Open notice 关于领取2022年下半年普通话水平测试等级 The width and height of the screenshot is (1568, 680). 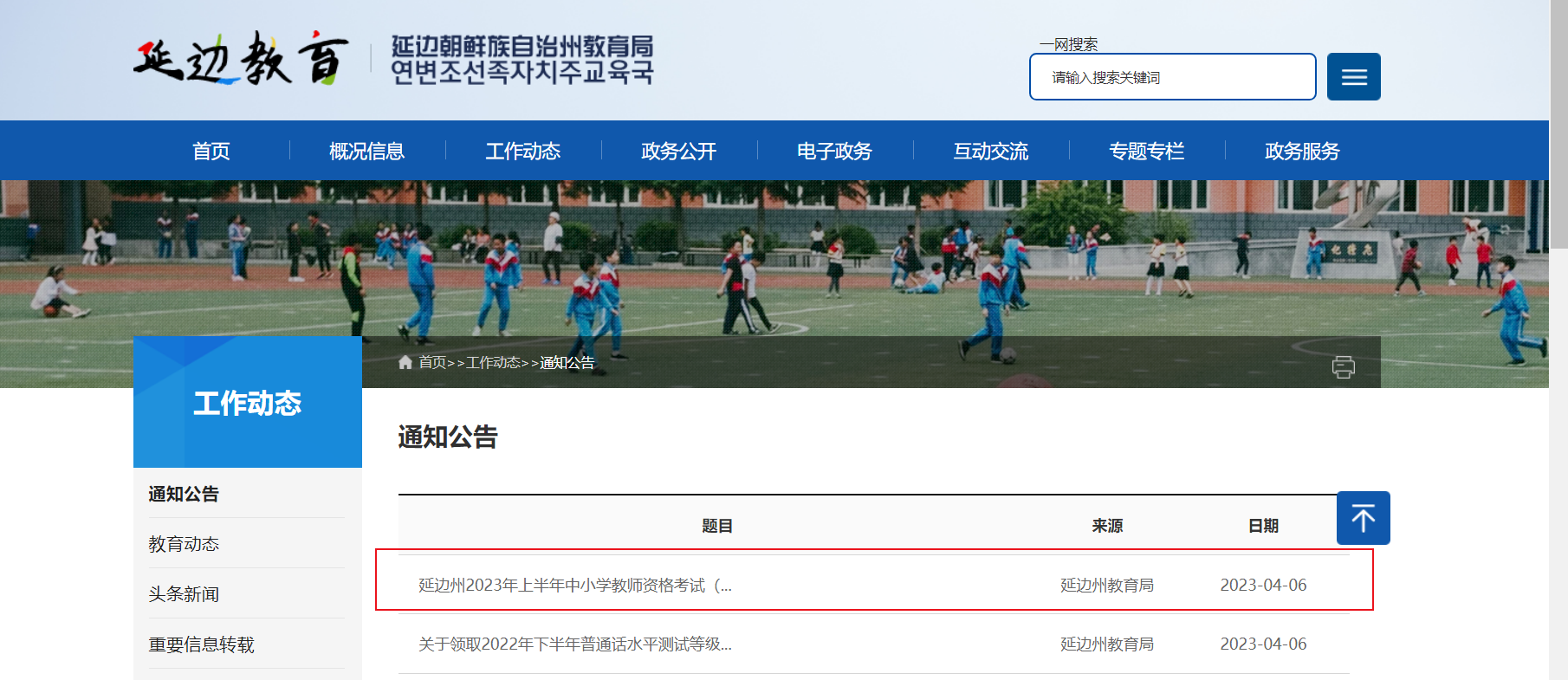coord(575,644)
